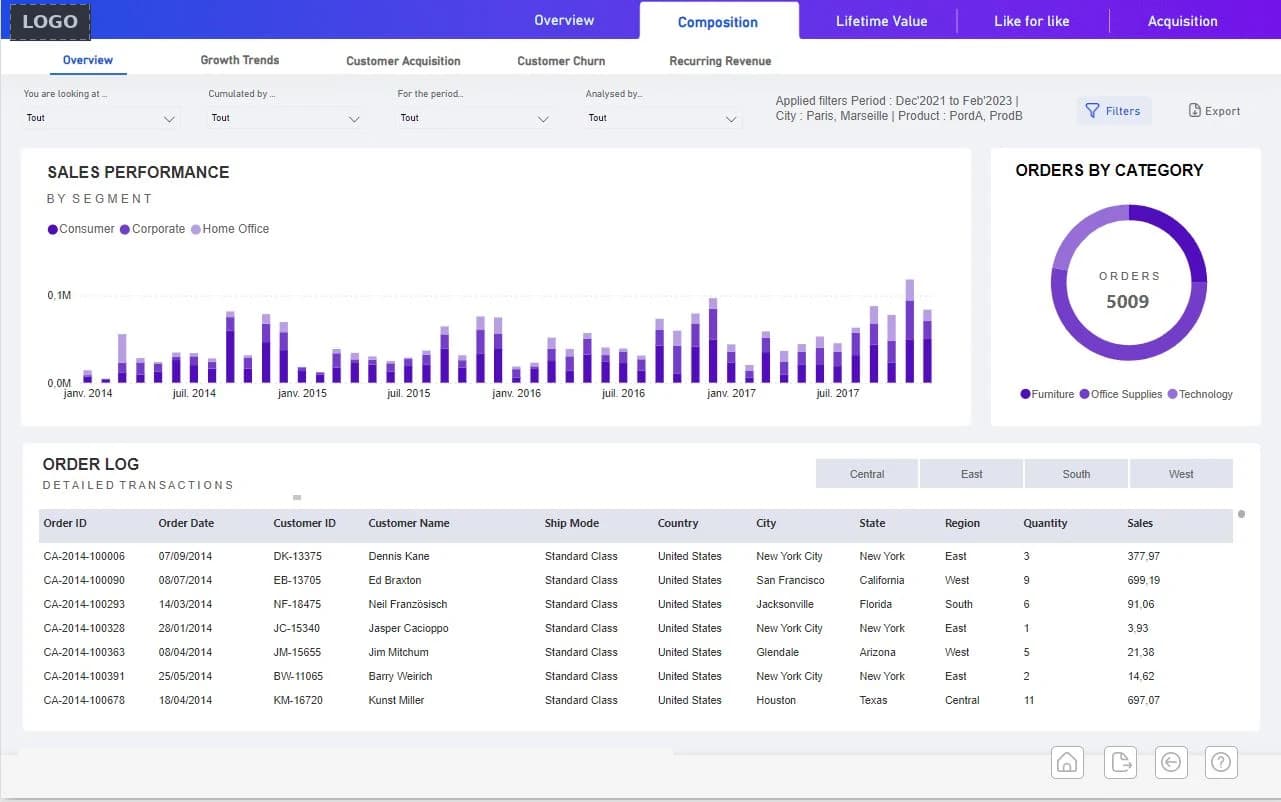The height and width of the screenshot is (802, 1281).
Task: Sort by Order ID column header
Action: (65, 523)
